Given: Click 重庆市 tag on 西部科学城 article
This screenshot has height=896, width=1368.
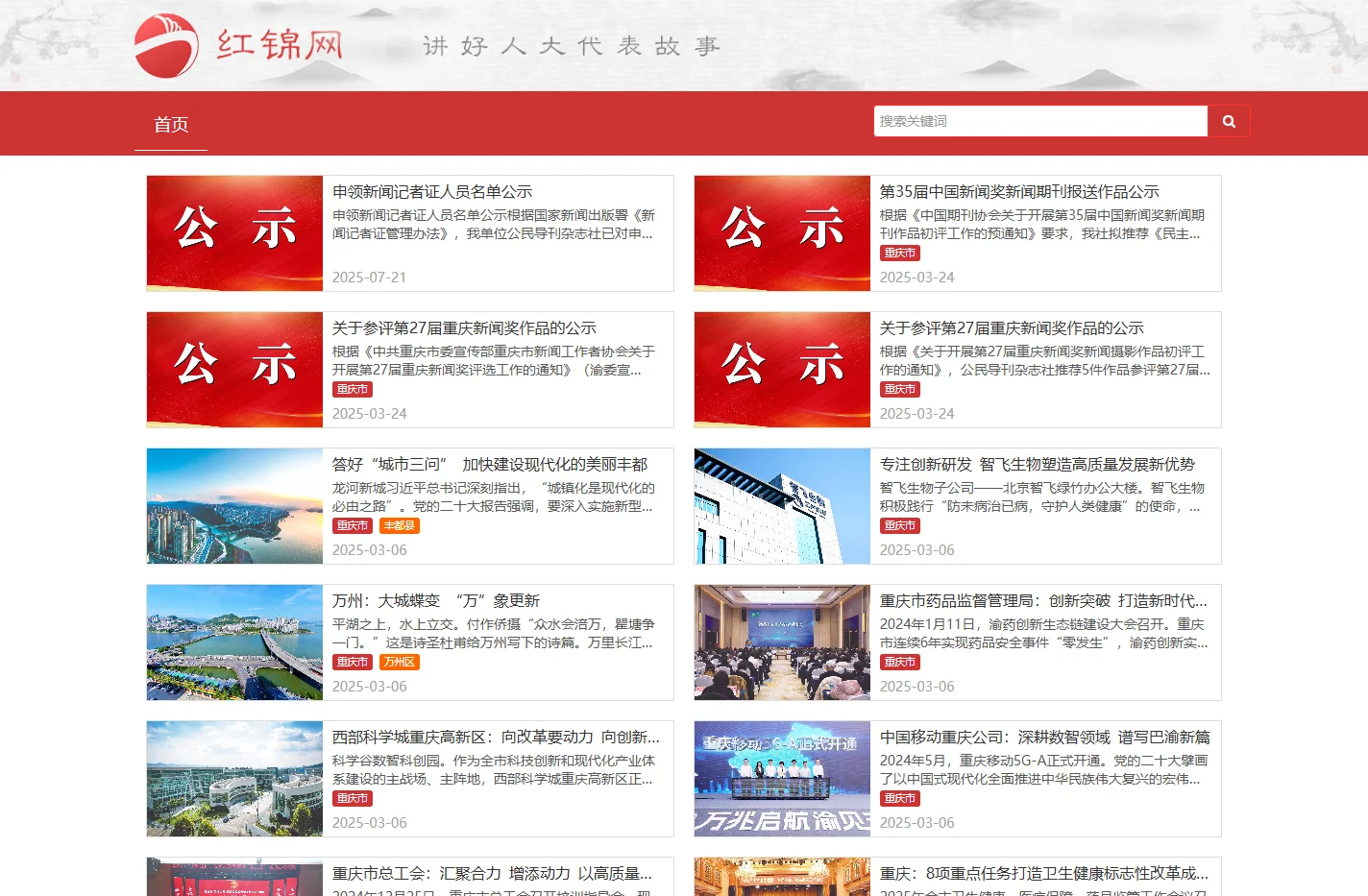Looking at the screenshot, I should [x=353, y=799].
